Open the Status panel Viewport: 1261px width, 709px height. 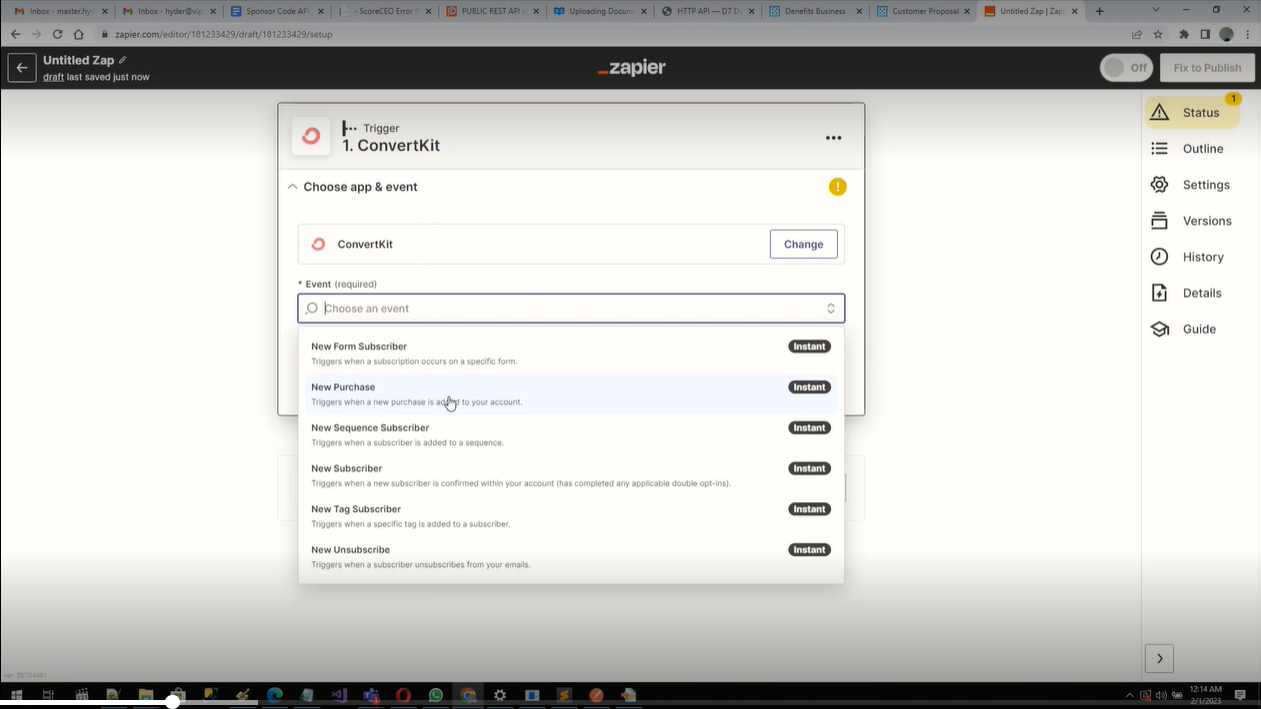coord(1192,113)
